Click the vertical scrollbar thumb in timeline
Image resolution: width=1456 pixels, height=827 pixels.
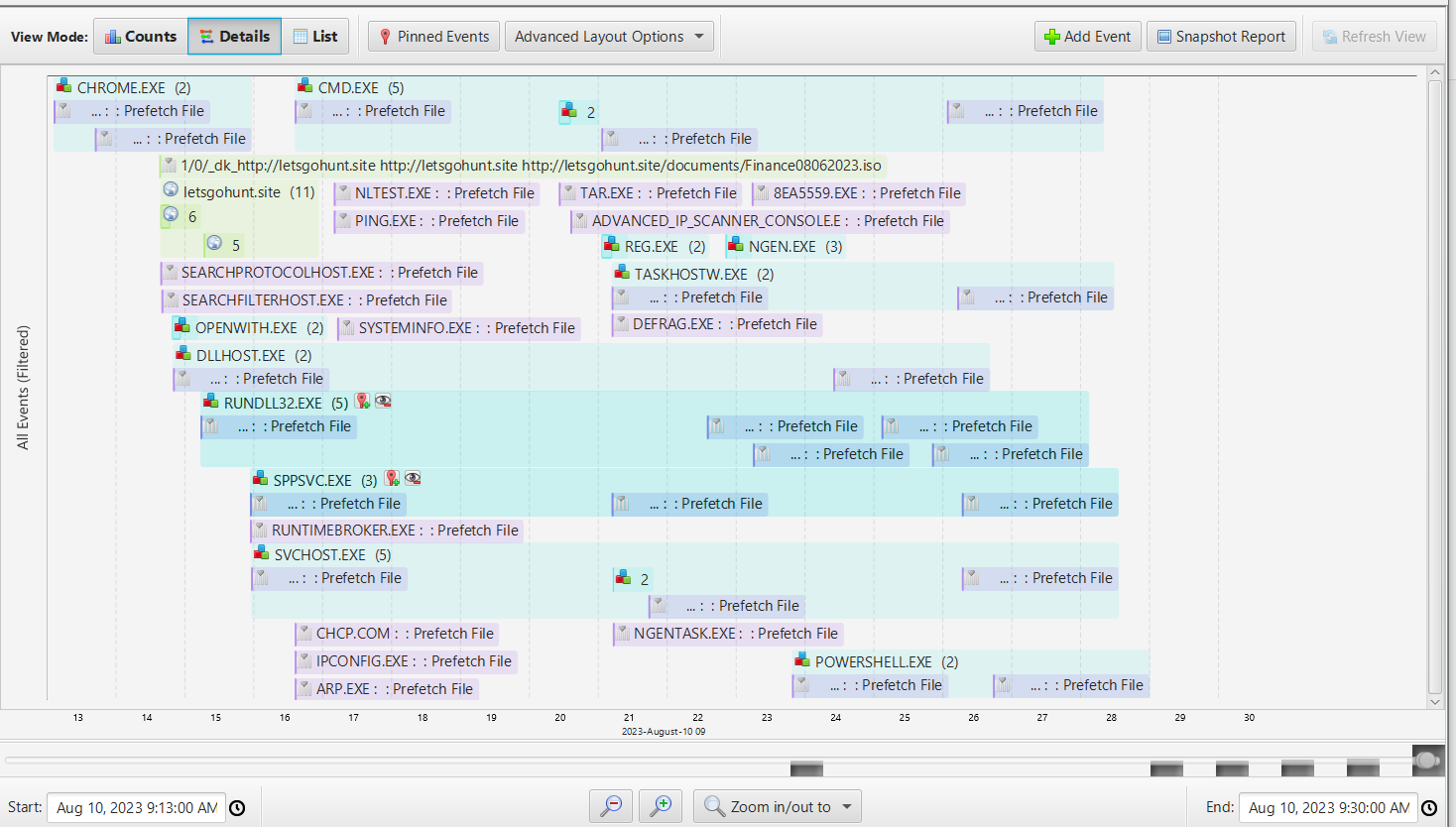pos(1435,387)
